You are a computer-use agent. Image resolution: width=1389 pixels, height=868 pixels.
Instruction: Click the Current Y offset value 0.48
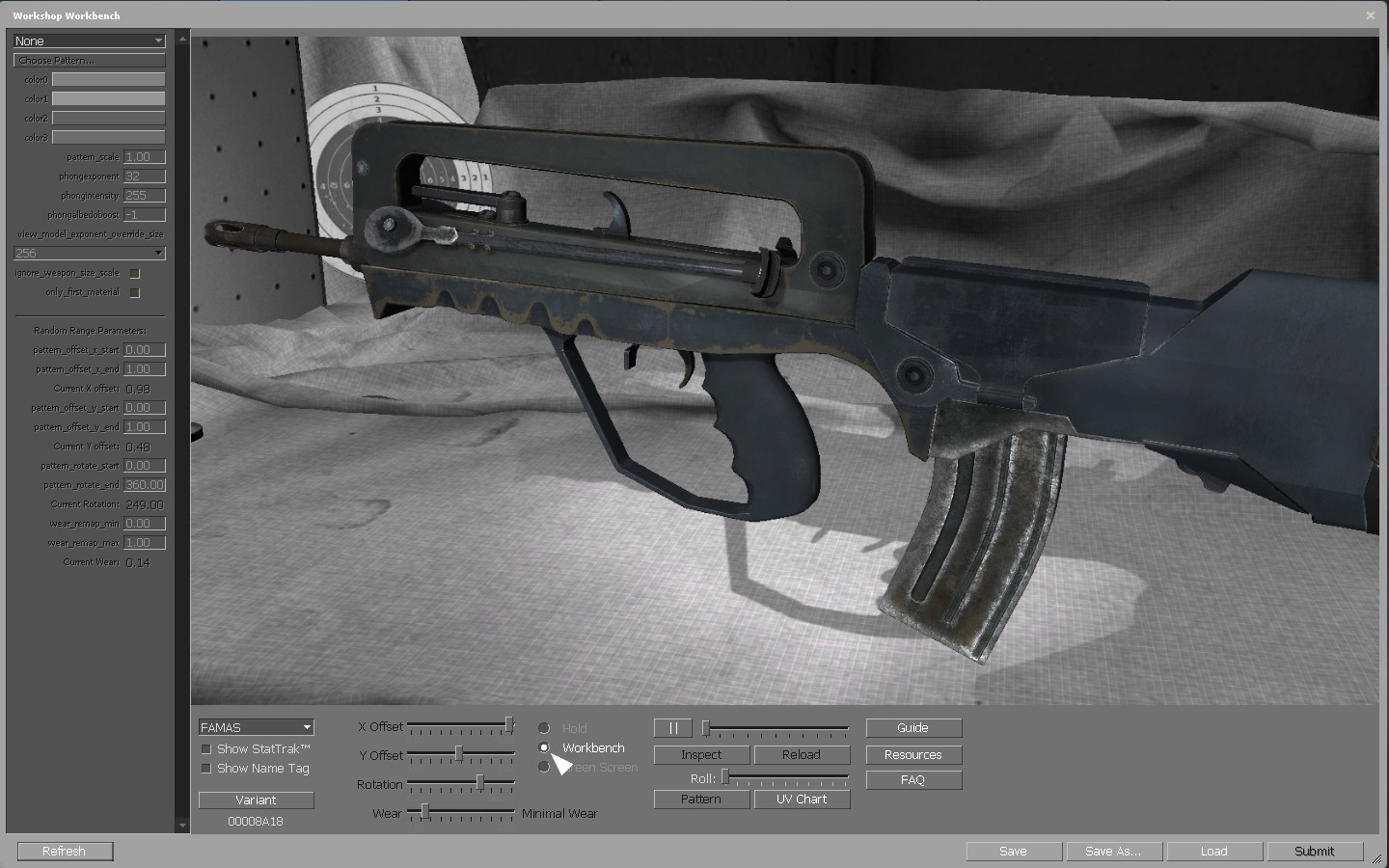[x=138, y=447]
